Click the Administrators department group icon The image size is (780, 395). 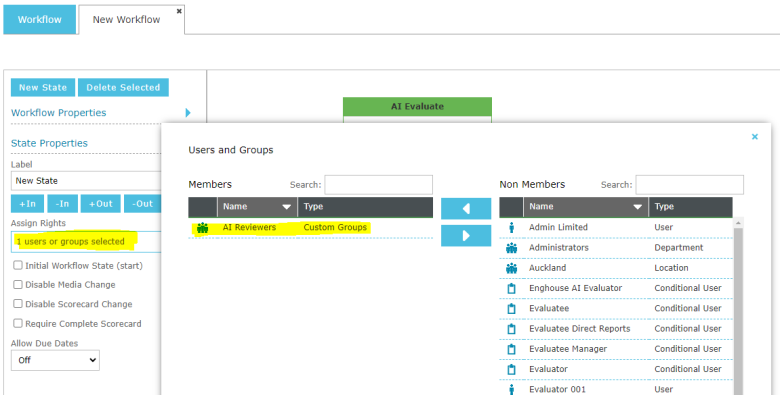pos(511,248)
